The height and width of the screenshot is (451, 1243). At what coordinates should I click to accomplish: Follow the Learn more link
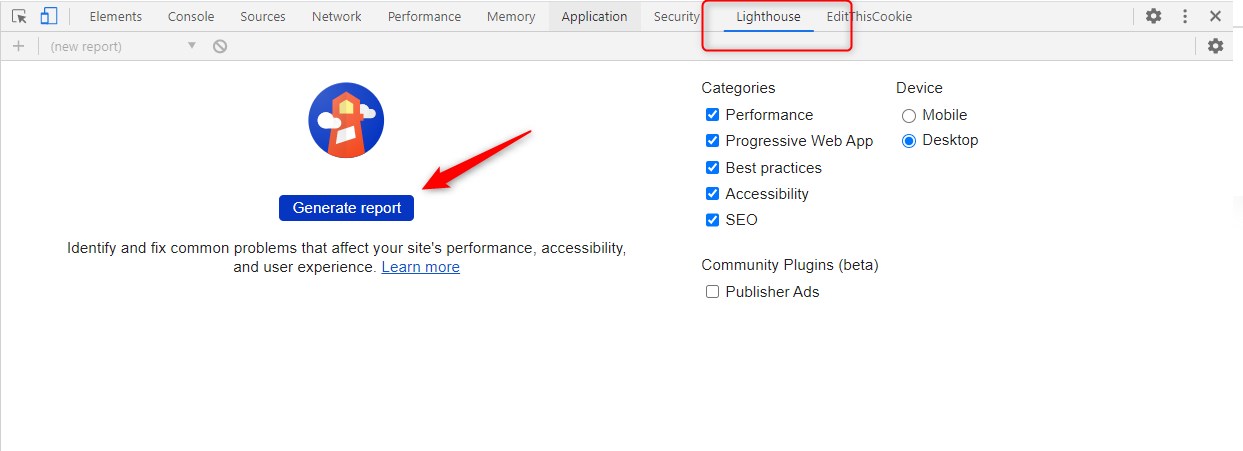(x=420, y=267)
